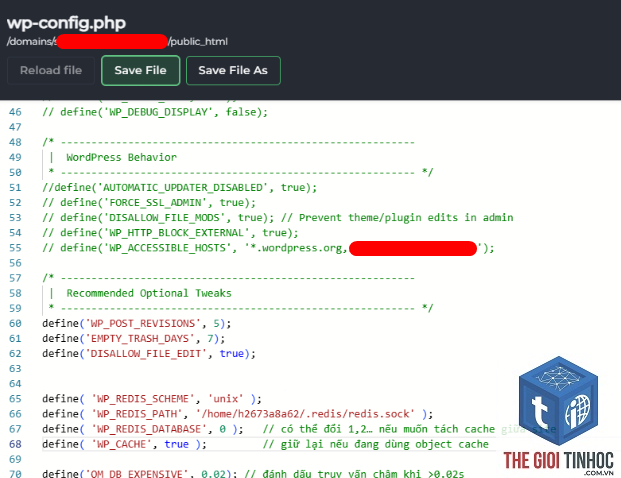This screenshot has height=478, width=621.
Task: Click 'QM_DB_EXPENSIVE' constant on line 70
Action: pos(137,474)
